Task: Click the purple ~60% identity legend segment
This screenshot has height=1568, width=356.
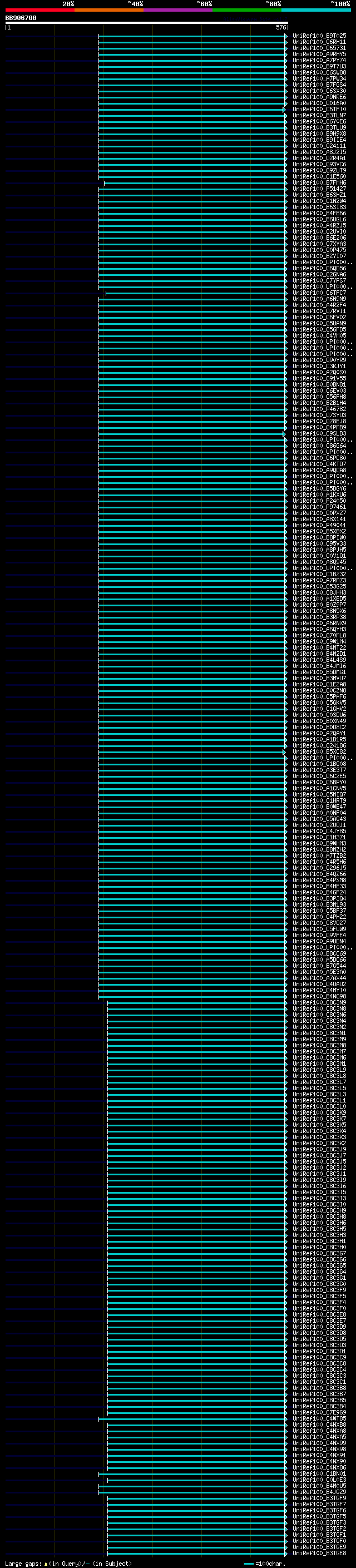Action: click(x=177, y=10)
